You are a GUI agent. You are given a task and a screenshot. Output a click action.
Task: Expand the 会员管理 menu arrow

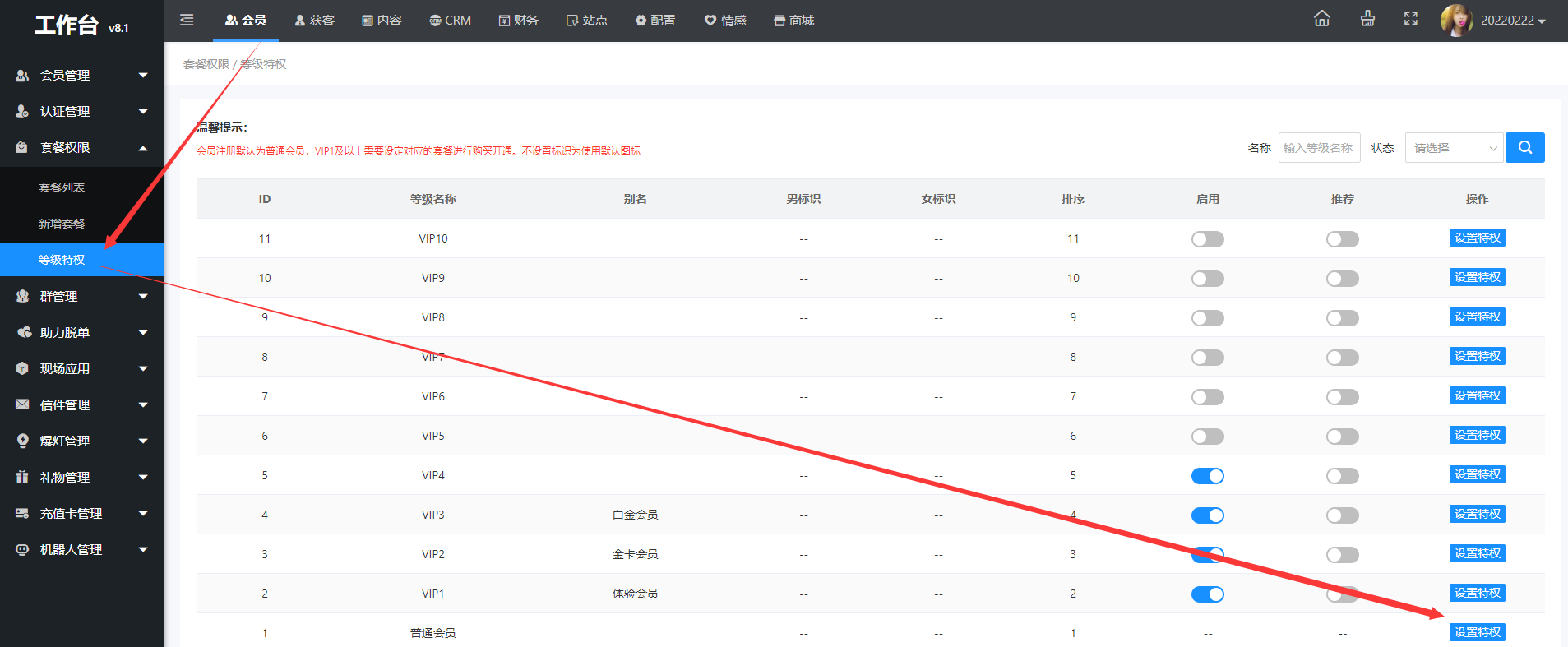coord(143,75)
